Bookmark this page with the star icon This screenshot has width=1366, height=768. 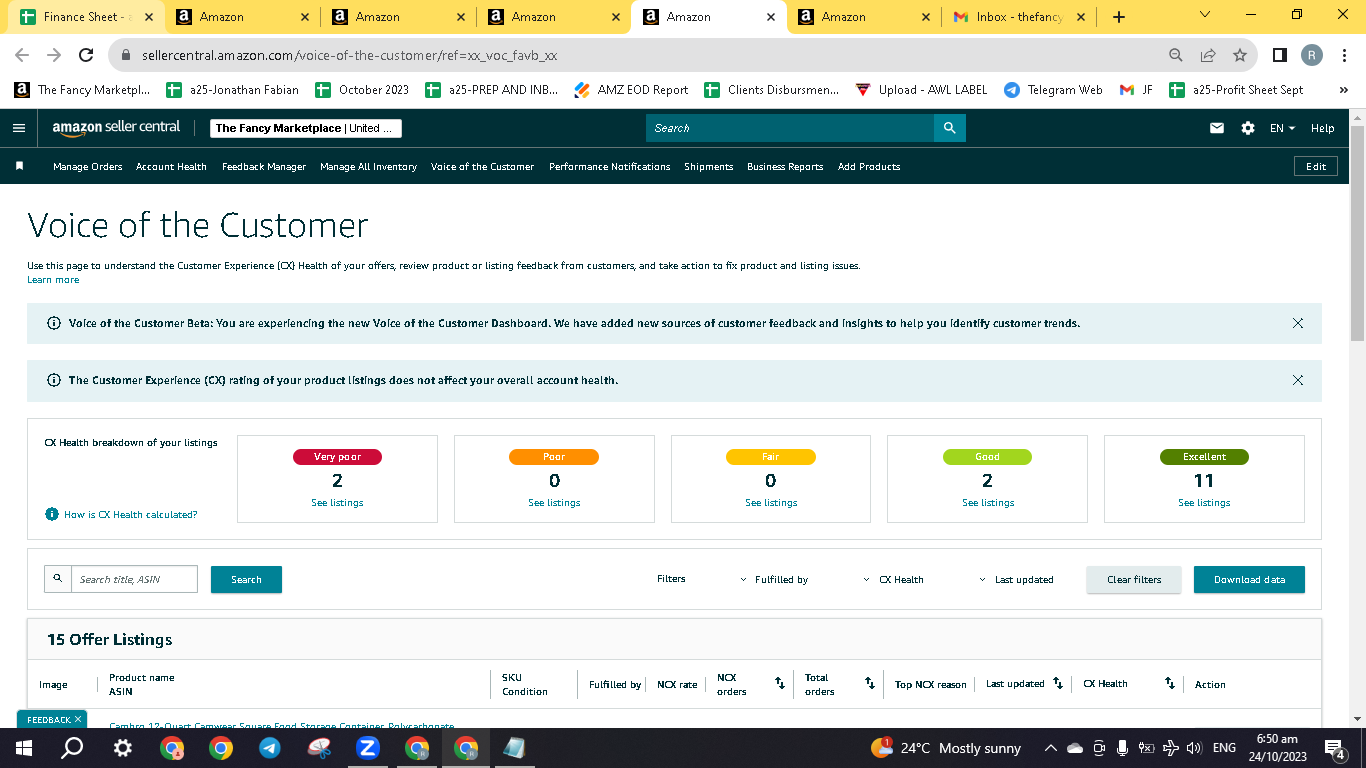[1240, 55]
